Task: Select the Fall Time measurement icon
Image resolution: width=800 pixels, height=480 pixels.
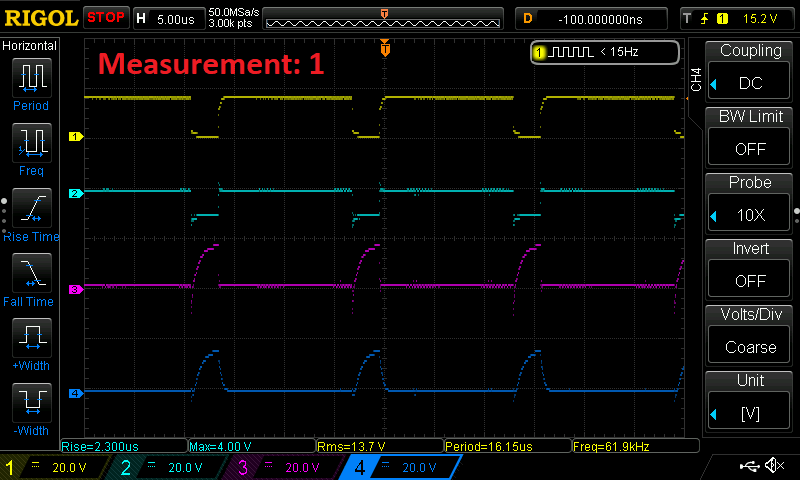Action: (32, 273)
